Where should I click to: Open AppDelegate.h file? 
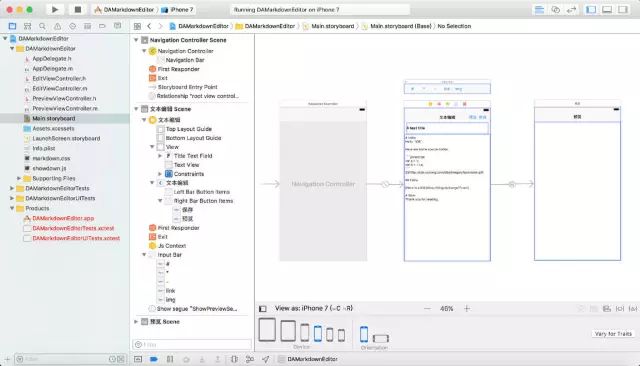[51, 59]
